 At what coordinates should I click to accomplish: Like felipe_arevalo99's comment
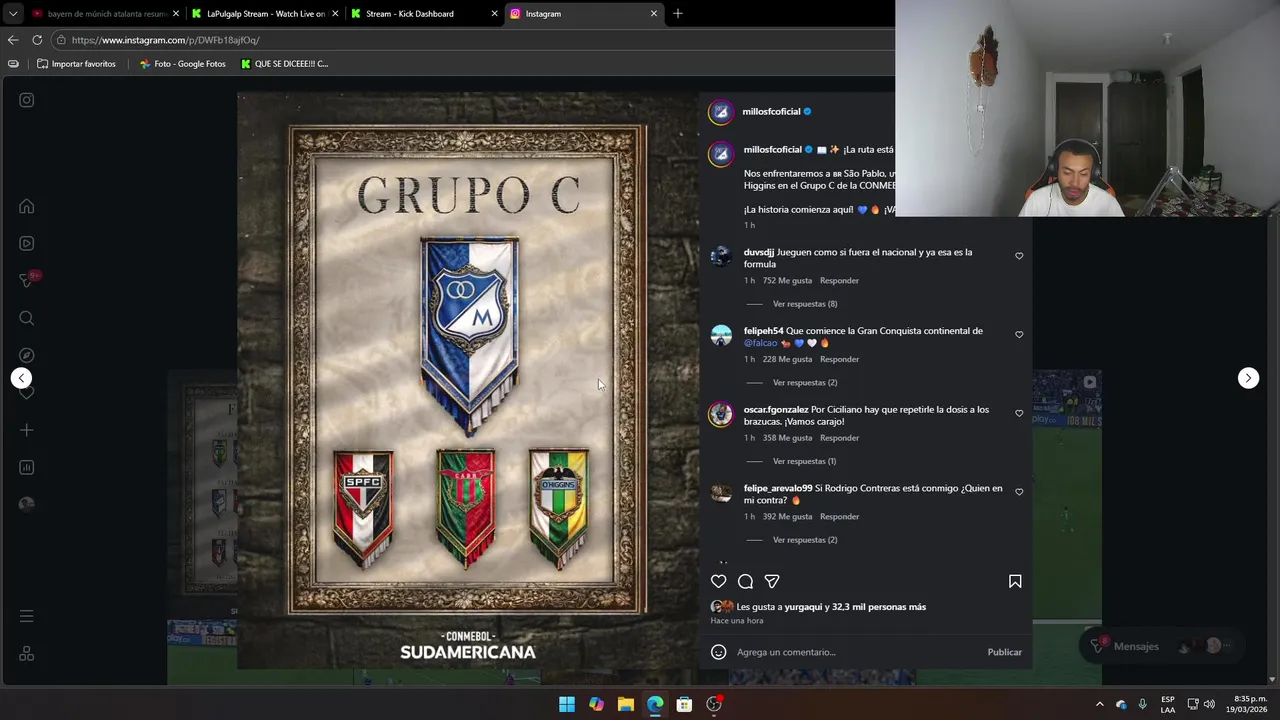click(1019, 492)
